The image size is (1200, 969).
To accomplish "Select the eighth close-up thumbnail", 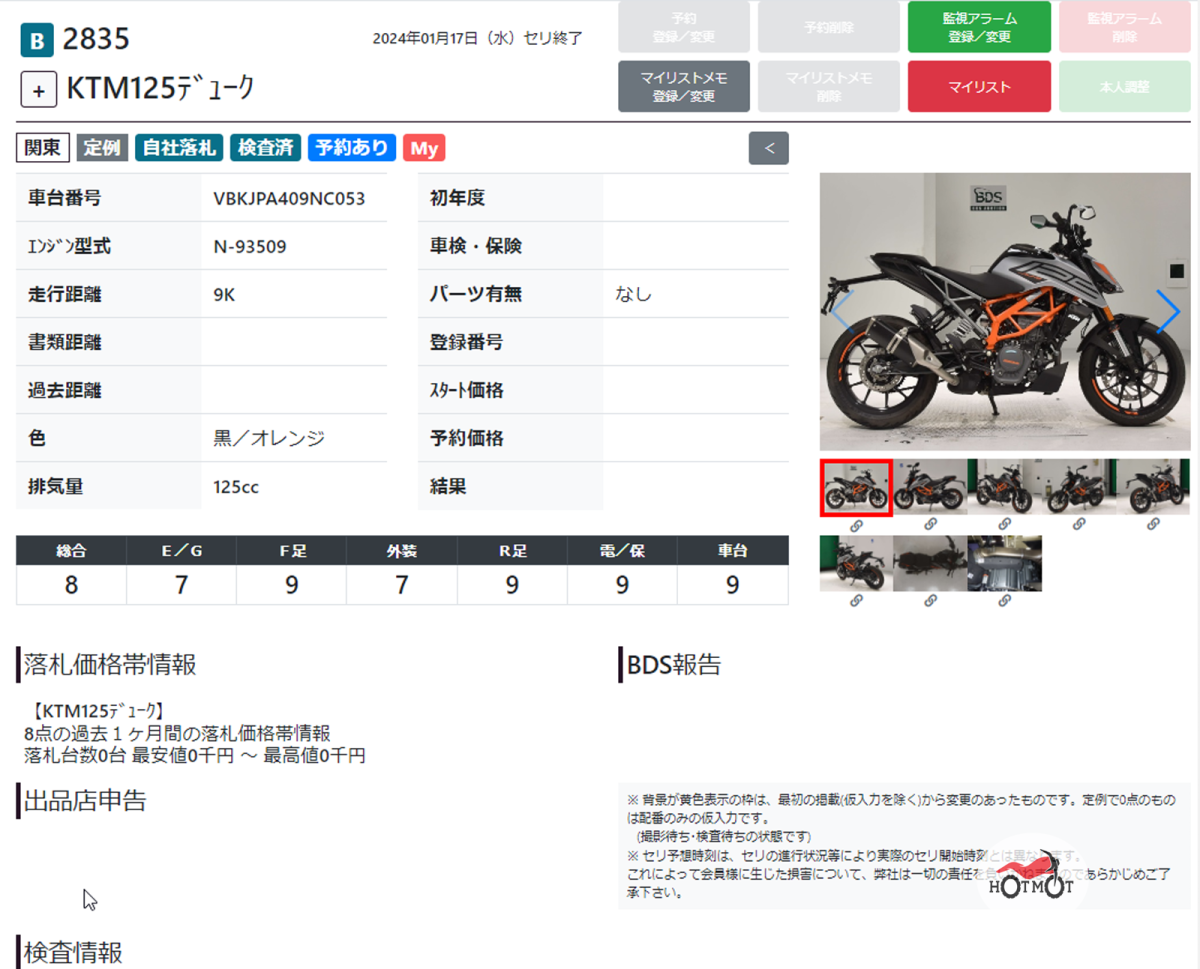I will point(1004,563).
